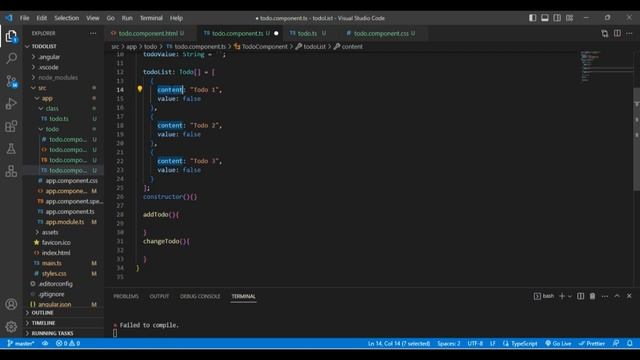Screen dimensions: 640x360
Task: Open the Explorer view in activity bar
Action: click(x=11, y=36)
